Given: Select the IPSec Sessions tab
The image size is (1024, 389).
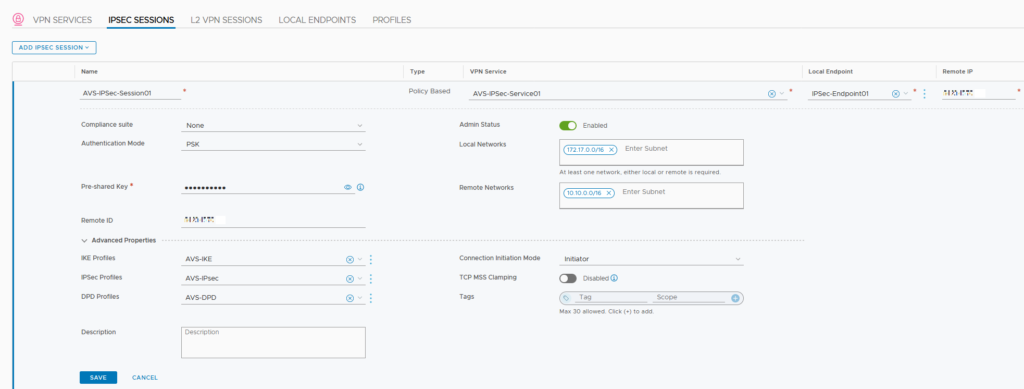Looking at the screenshot, I should 141,20.
